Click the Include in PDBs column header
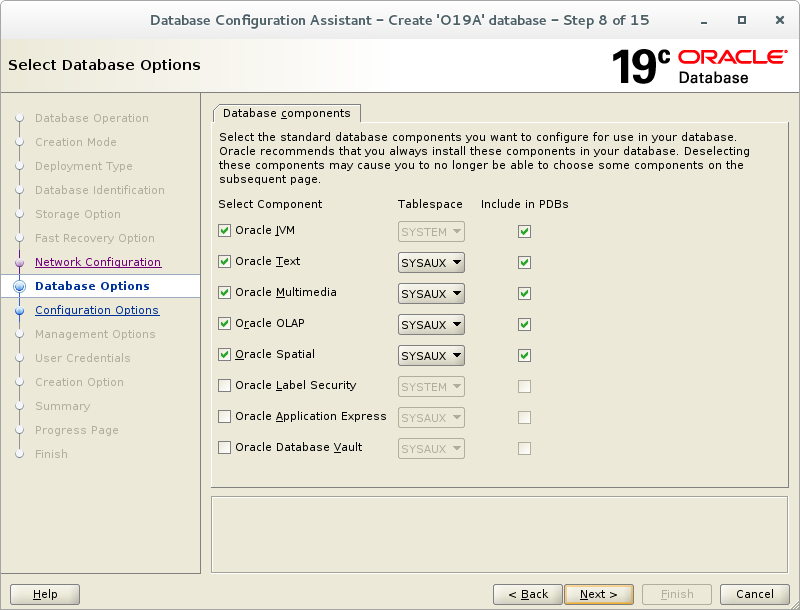 click(x=524, y=204)
